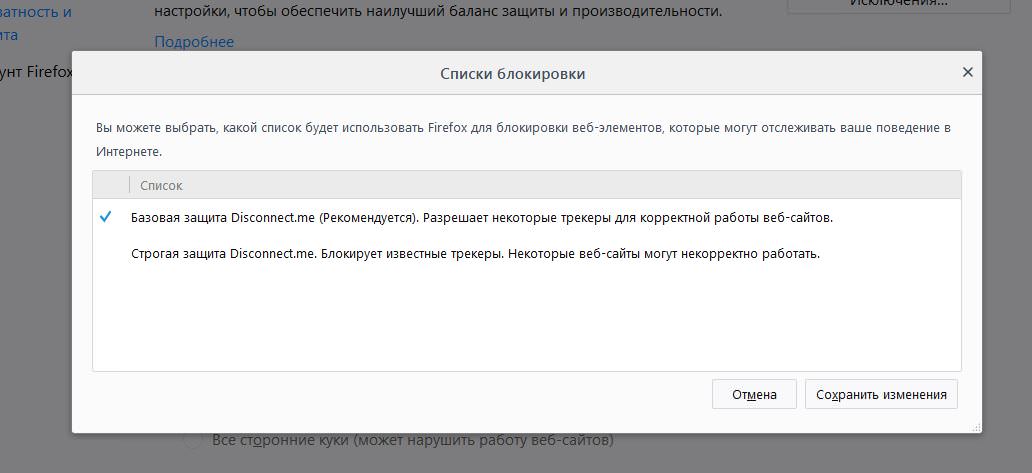Enable the empty check cell for Строгая защита
Viewport: 1032px width, 473px height.
tap(106, 254)
